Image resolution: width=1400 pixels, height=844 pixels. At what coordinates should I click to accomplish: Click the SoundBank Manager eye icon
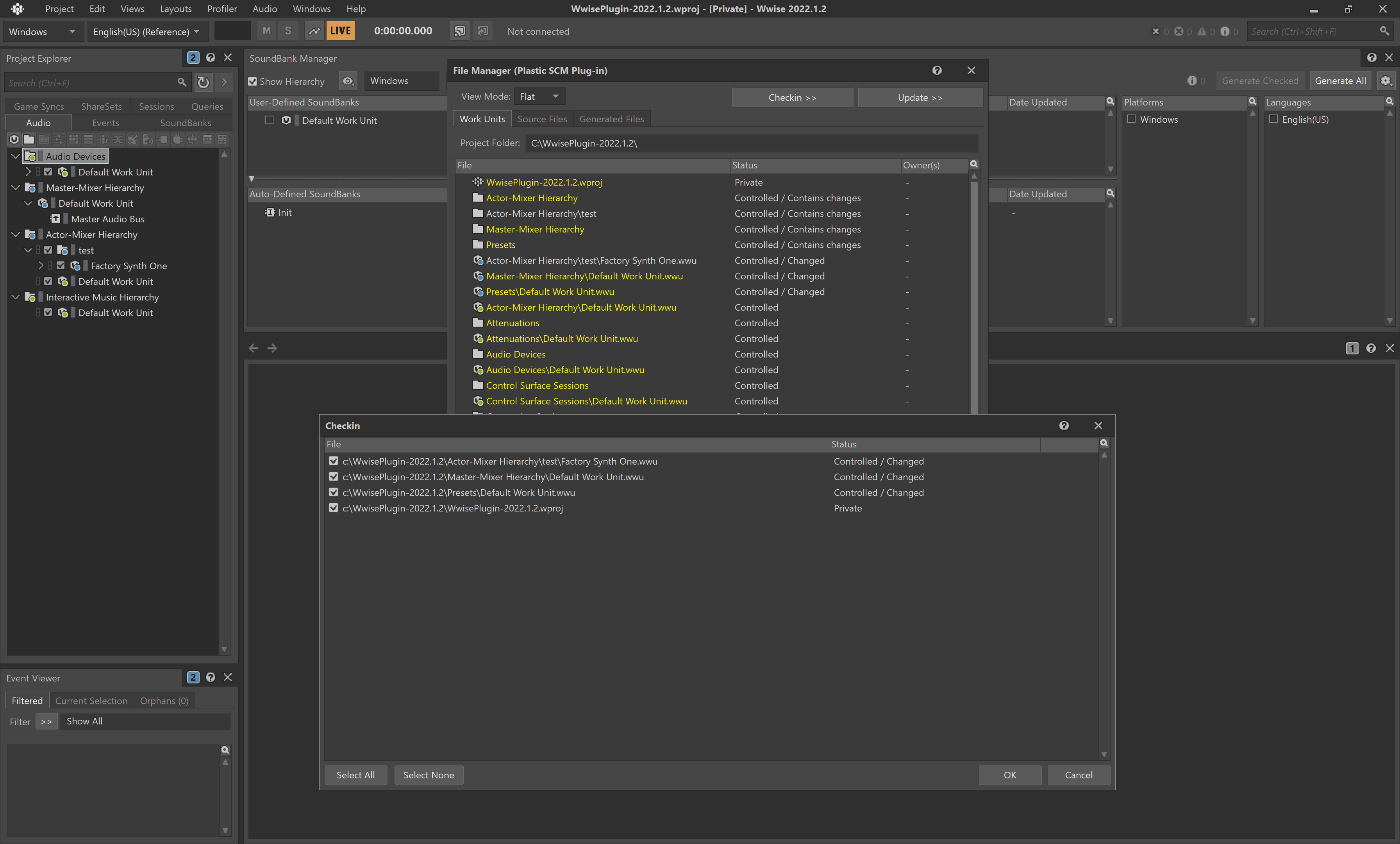point(348,81)
